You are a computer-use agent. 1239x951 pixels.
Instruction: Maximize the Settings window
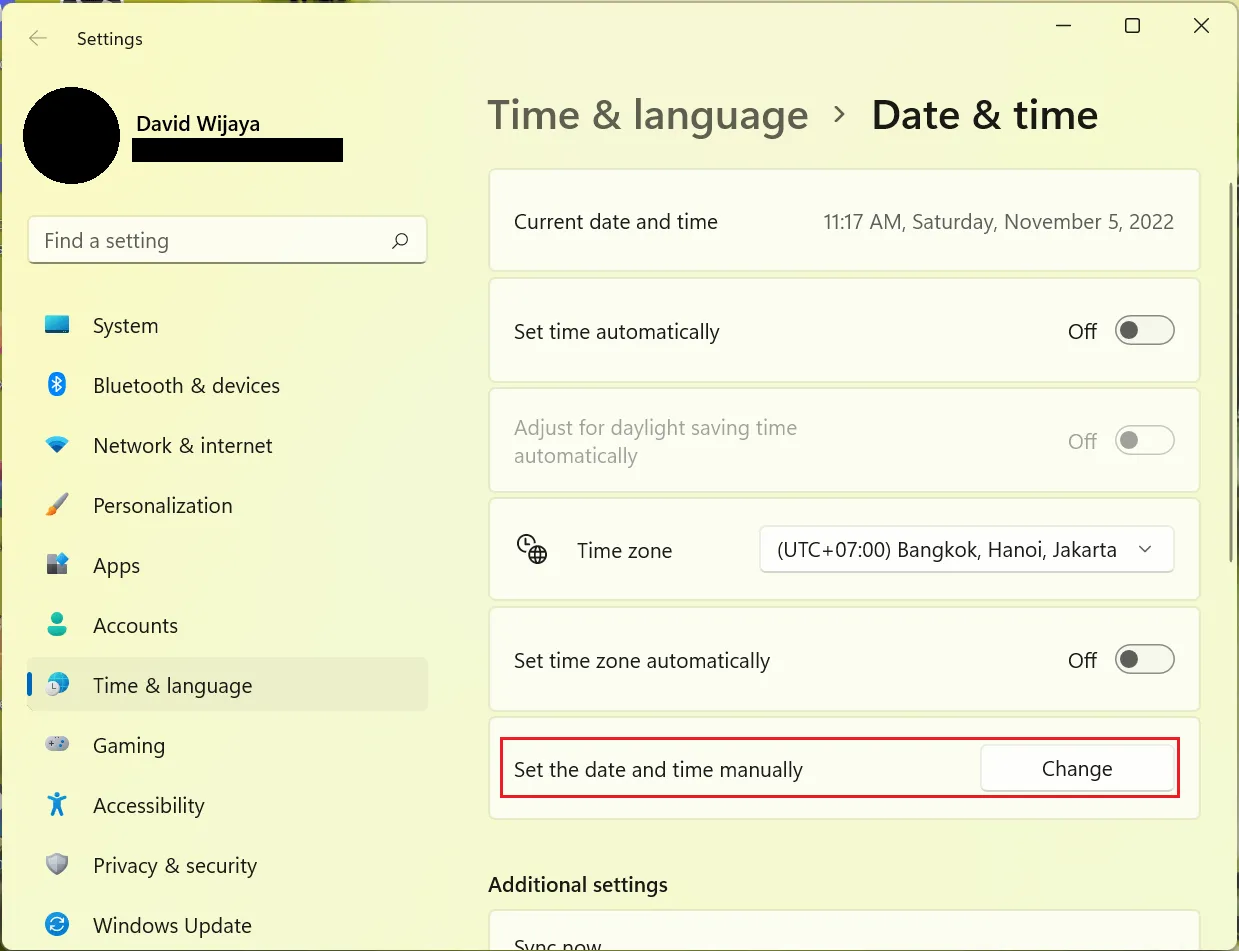point(1132,27)
